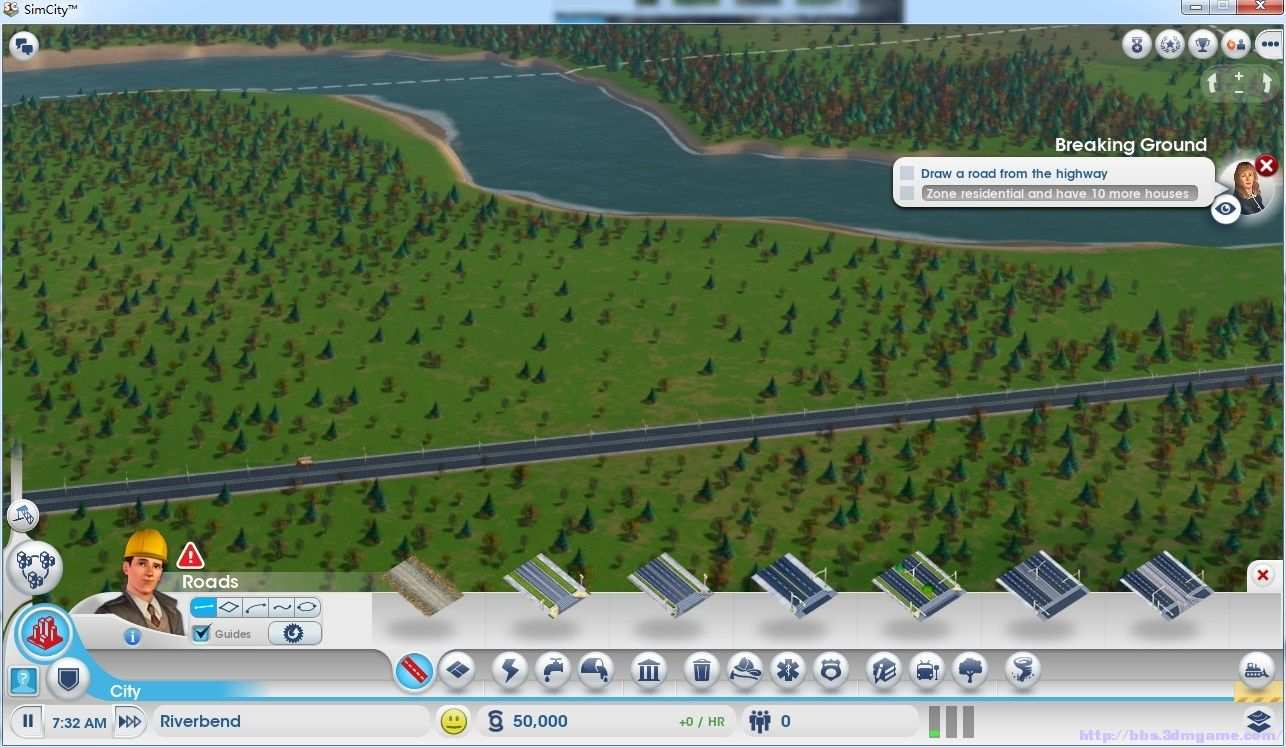Open the Sewage menu
The width and height of the screenshot is (1286, 748).
pos(596,670)
